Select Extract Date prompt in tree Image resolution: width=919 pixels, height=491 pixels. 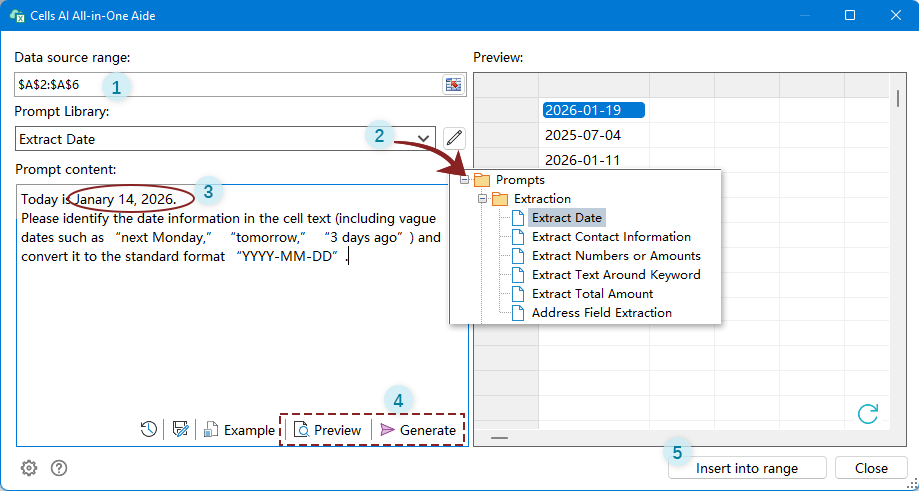click(567, 217)
